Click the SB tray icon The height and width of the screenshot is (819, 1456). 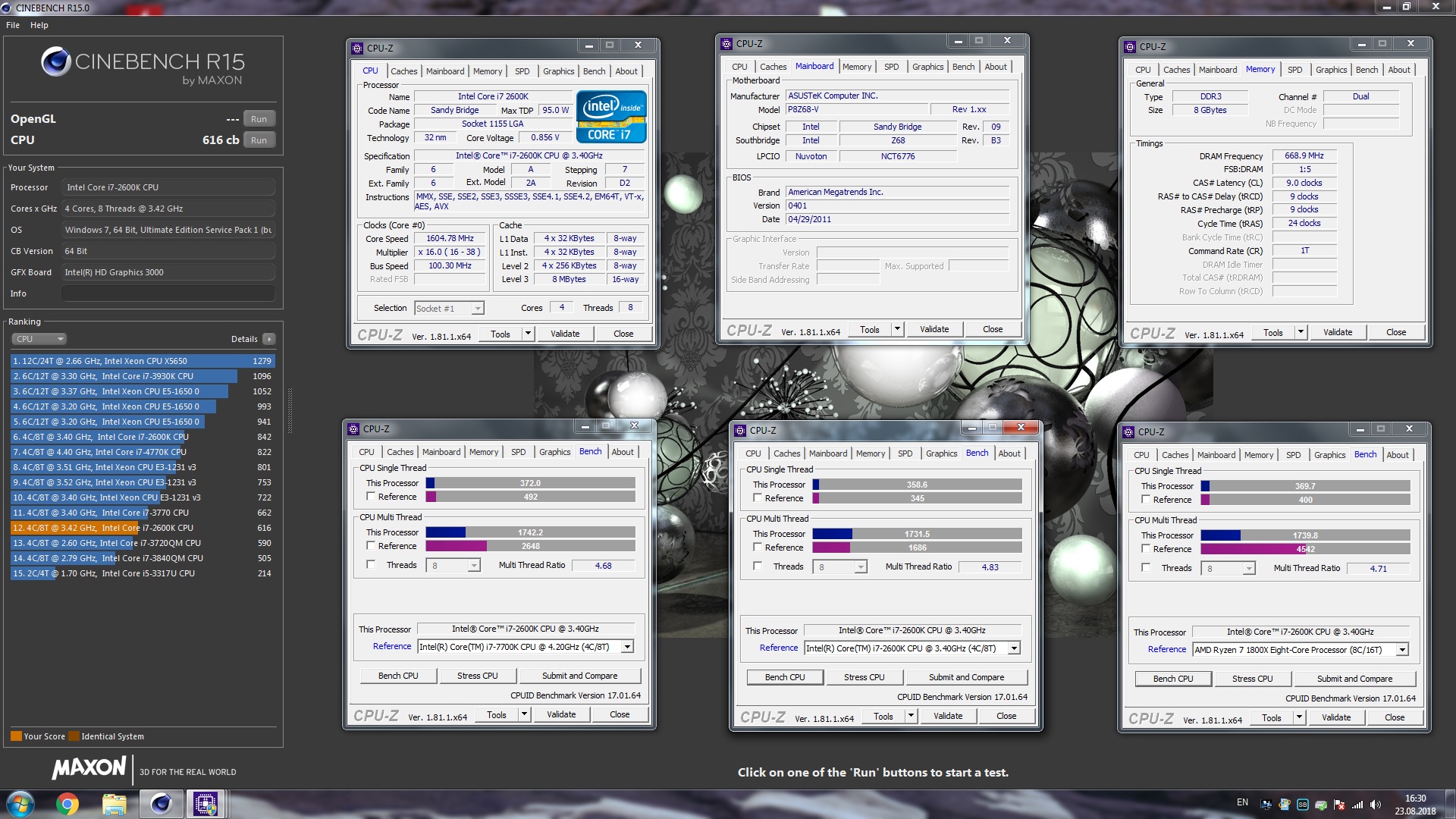(x=1303, y=805)
